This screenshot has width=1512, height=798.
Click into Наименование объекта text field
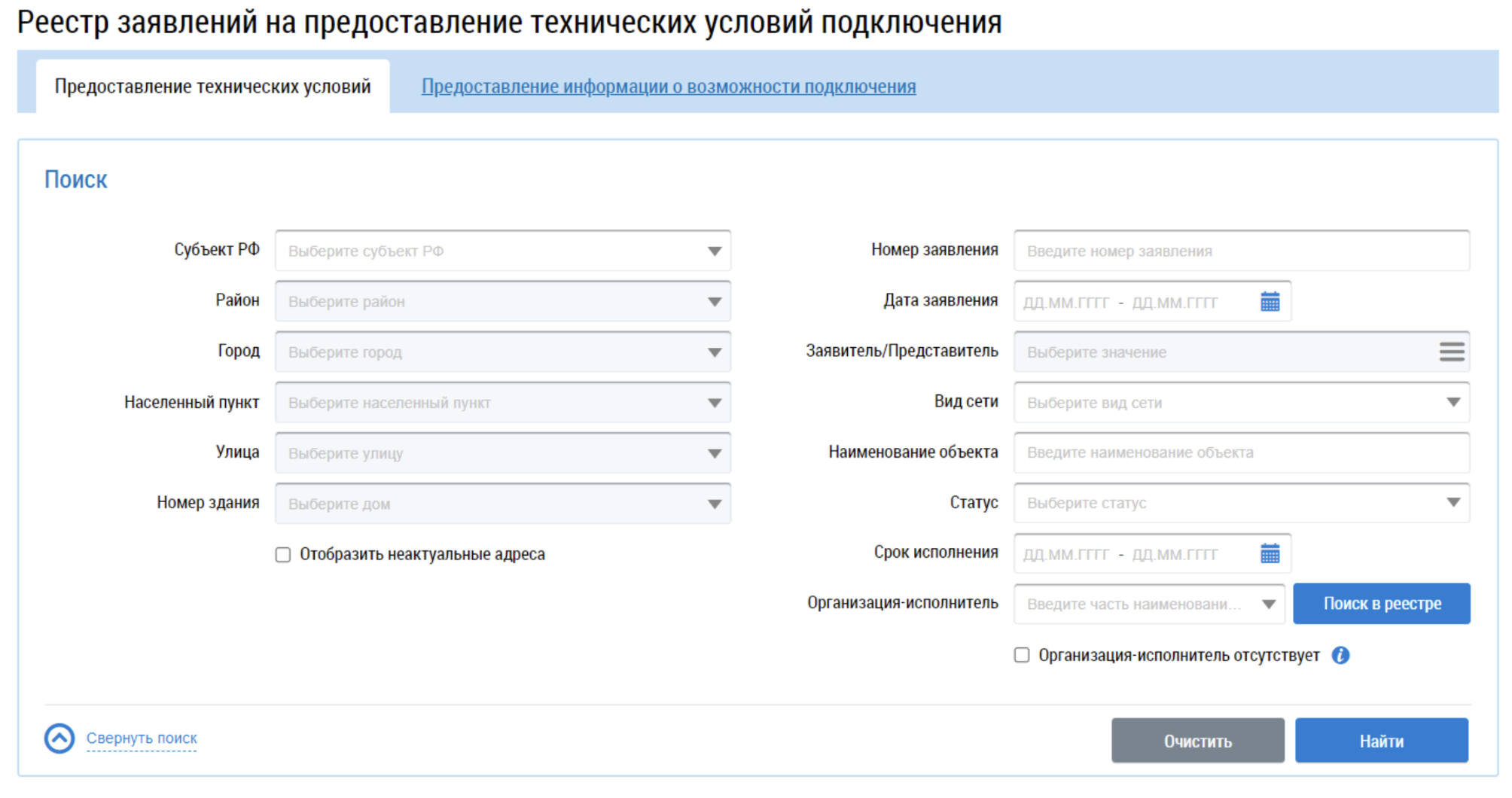(x=1241, y=452)
